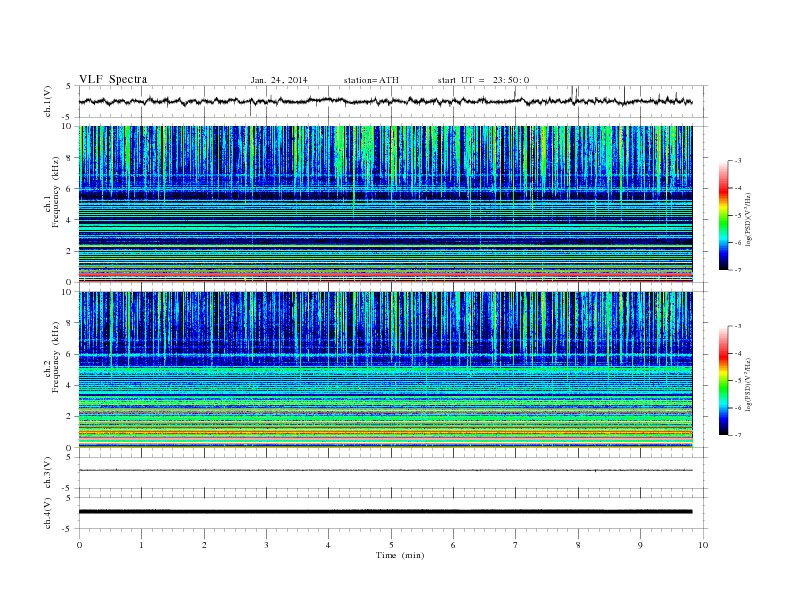Screen dimensions: 792x612
Task: Click time axis tick label "0"
Action: click(x=79, y=545)
